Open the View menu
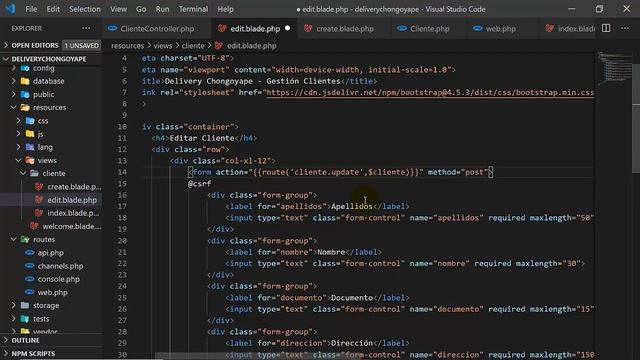 tap(118, 9)
